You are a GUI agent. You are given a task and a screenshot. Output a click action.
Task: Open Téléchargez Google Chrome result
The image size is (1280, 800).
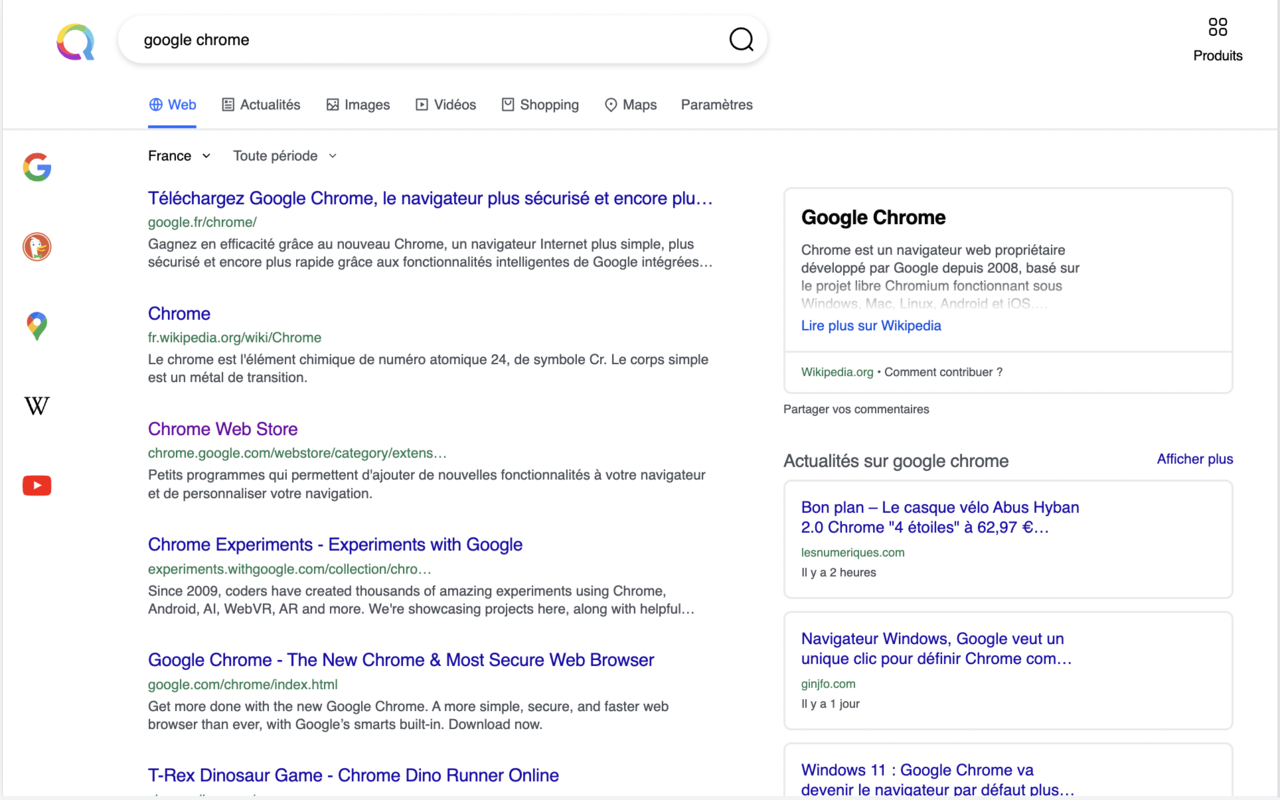point(431,199)
